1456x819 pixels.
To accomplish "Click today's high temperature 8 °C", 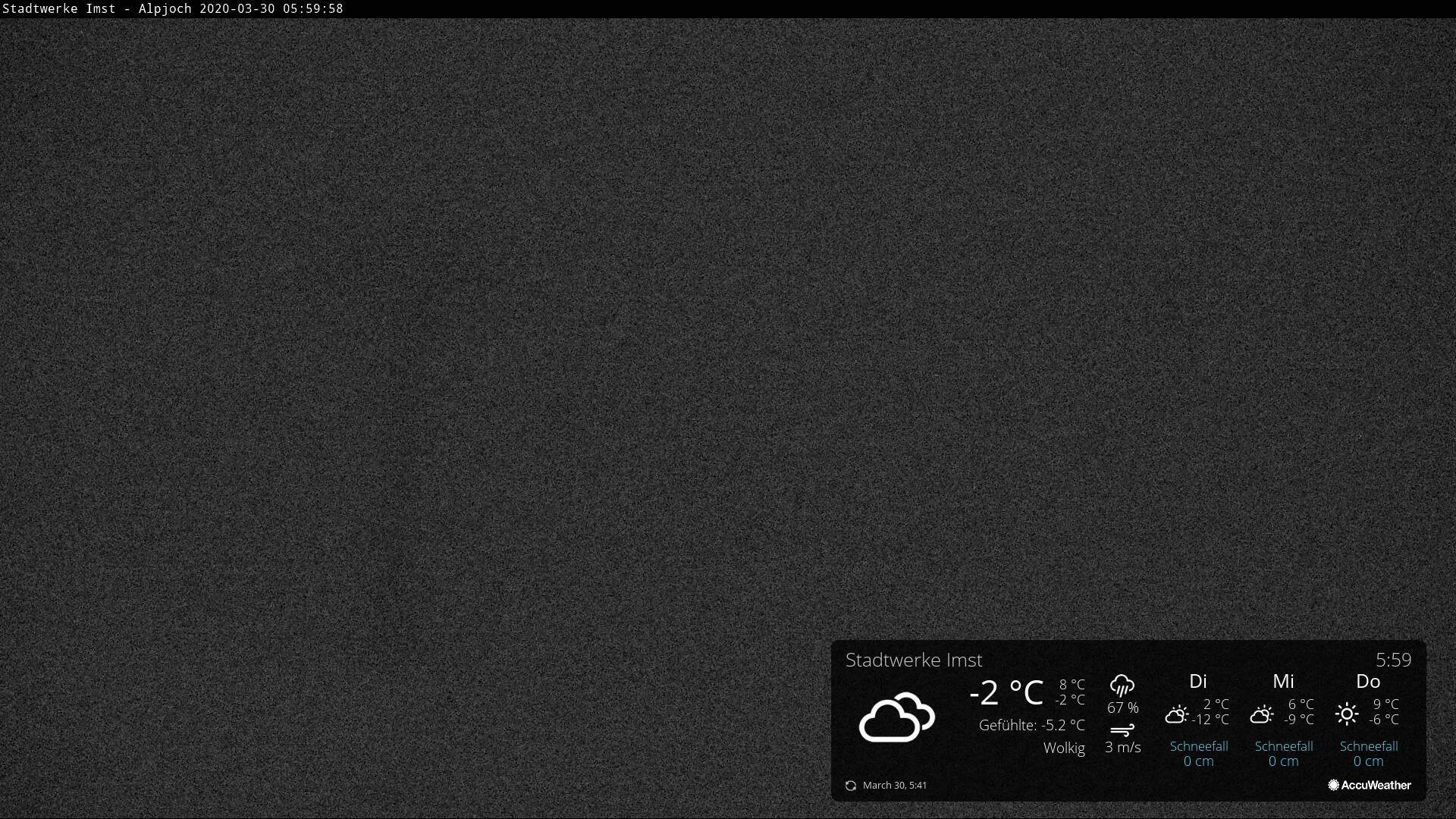I will [1072, 685].
